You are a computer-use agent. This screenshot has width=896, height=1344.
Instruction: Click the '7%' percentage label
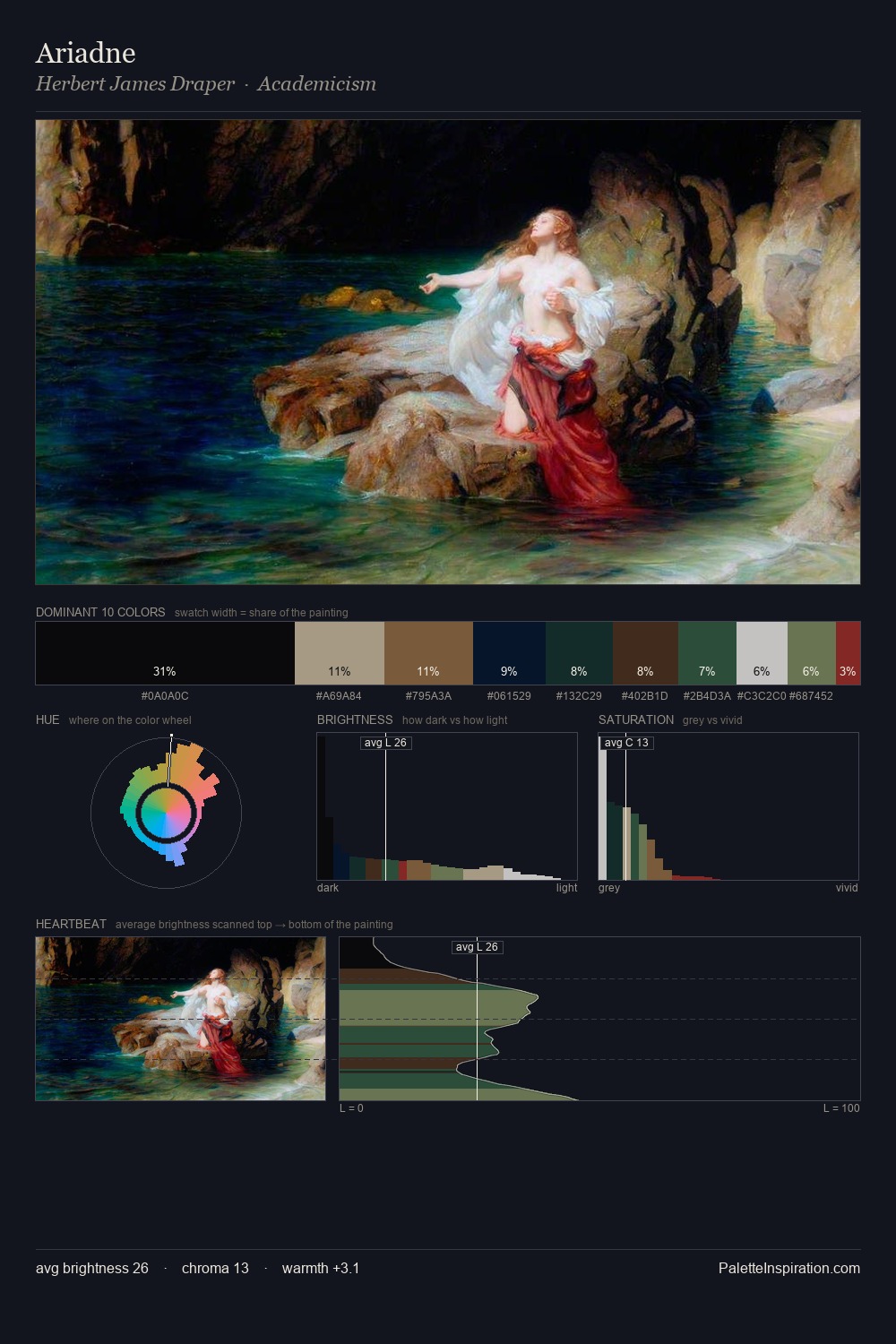pyautogui.click(x=707, y=671)
